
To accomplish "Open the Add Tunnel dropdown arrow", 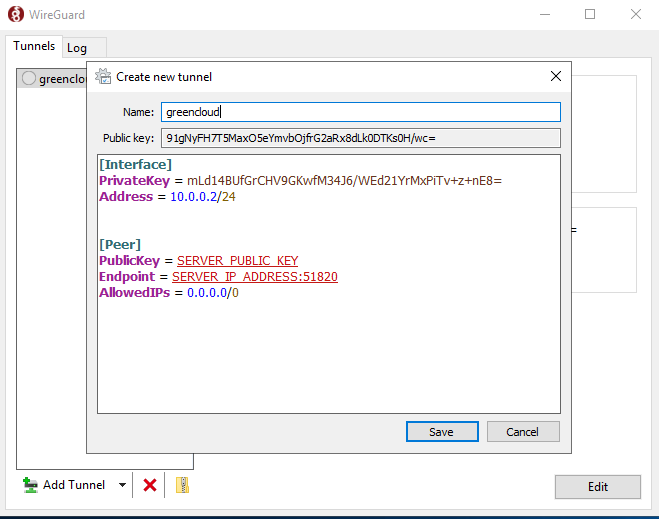I will (x=122, y=485).
